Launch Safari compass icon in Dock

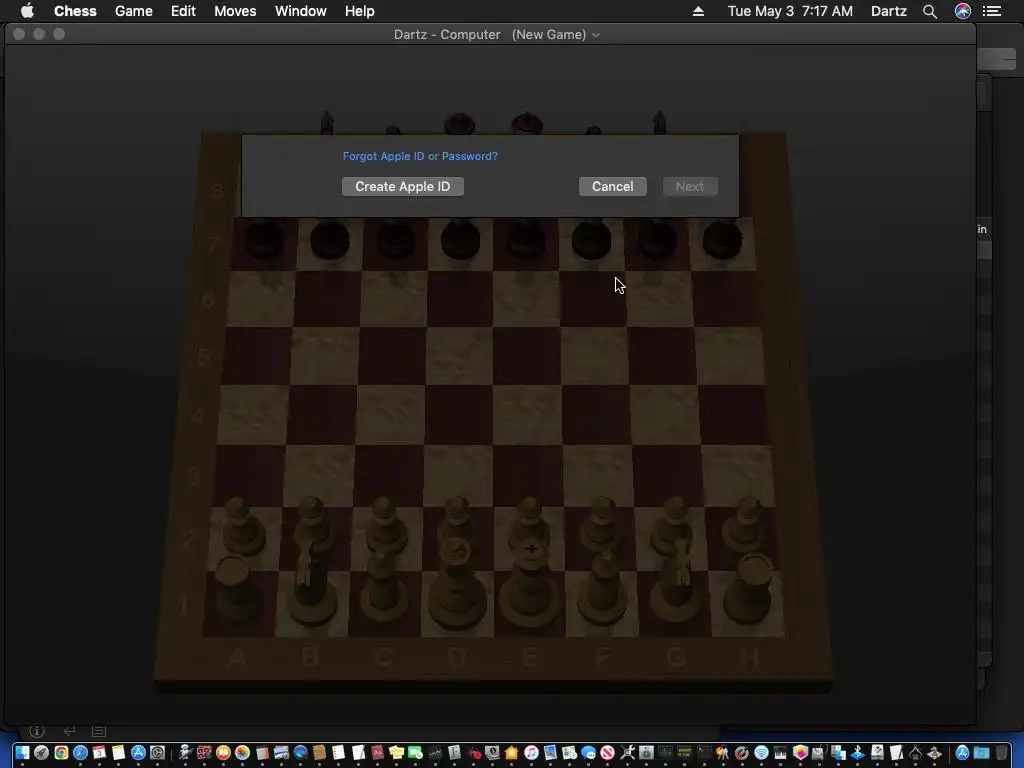tap(80, 752)
